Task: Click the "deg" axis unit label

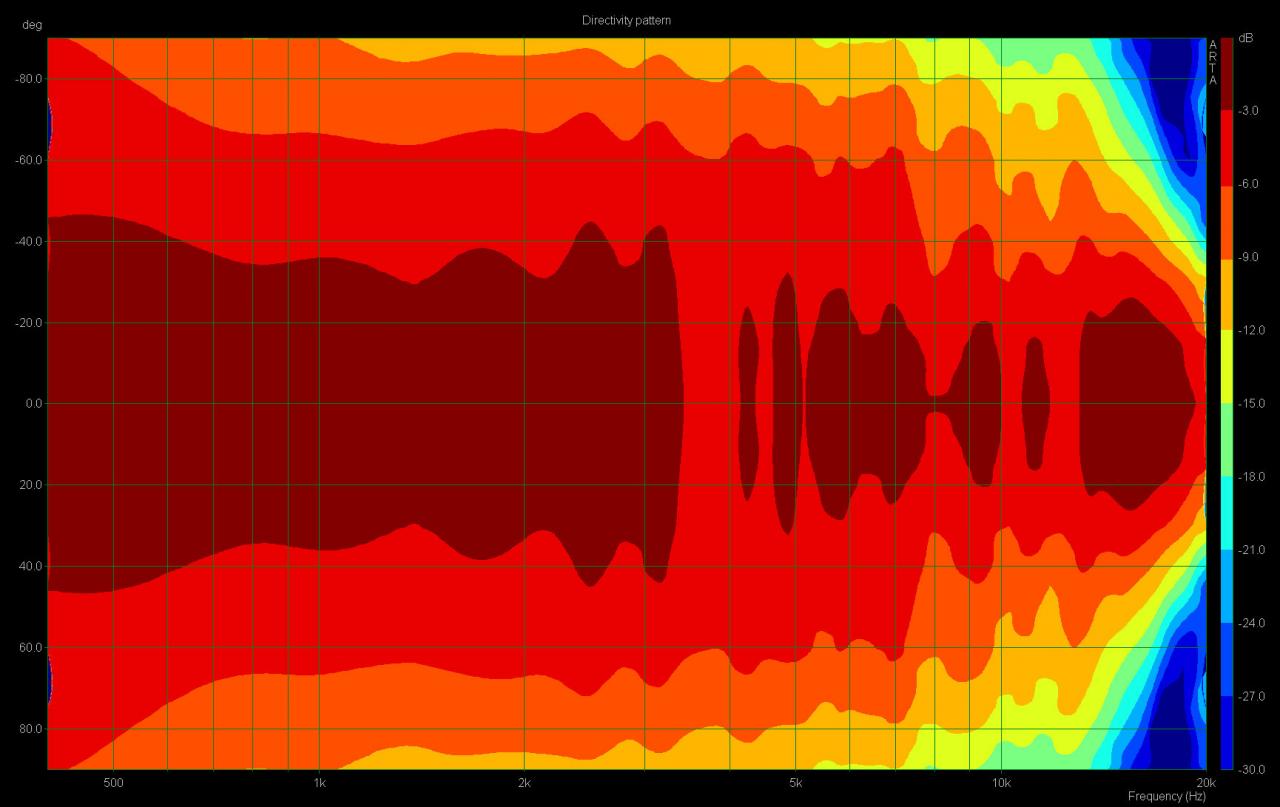Action: coord(31,25)
